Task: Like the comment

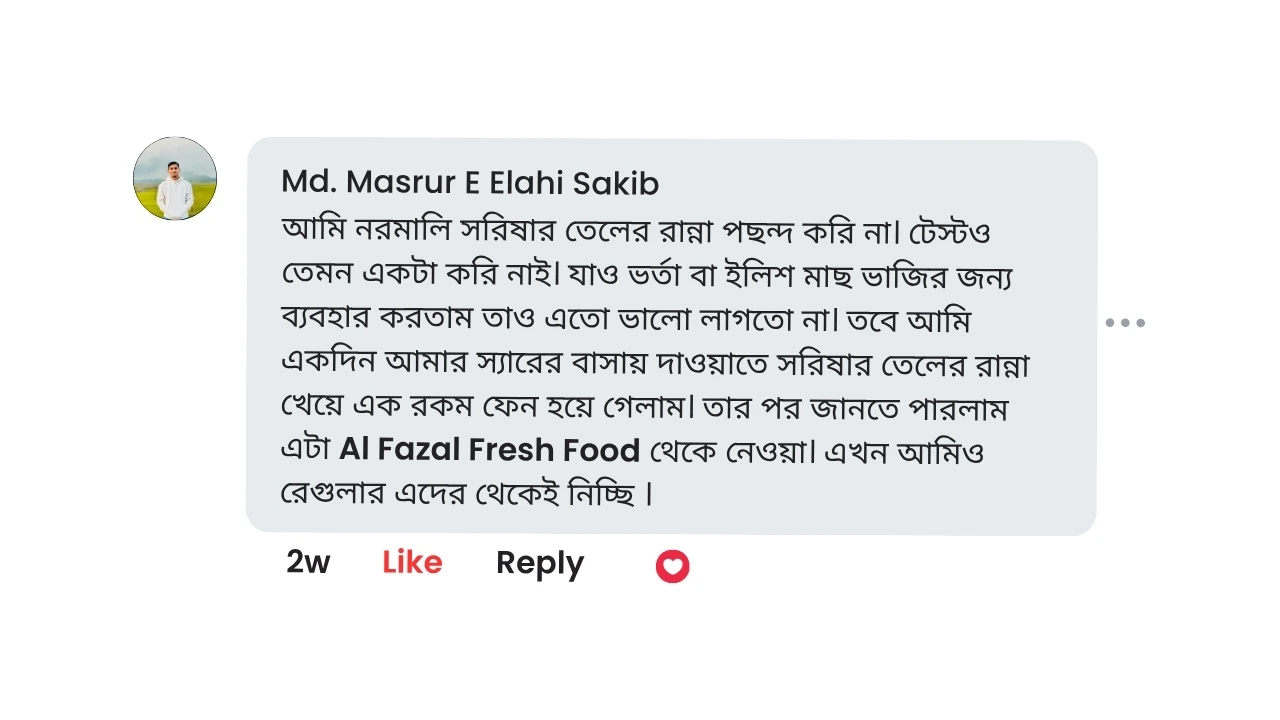Action: pos(412,563)
